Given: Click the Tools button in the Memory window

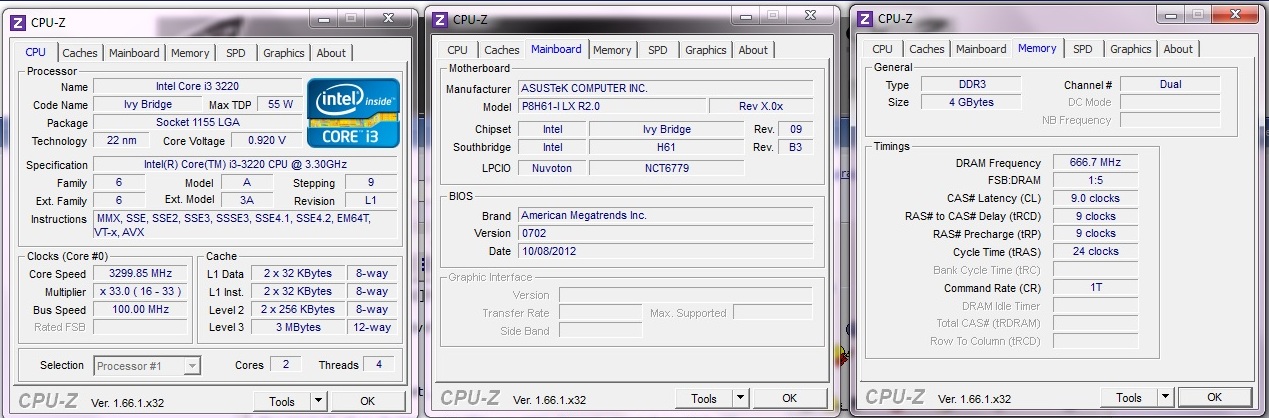Looking at the screenshot, I should (x=1130, y=397).
